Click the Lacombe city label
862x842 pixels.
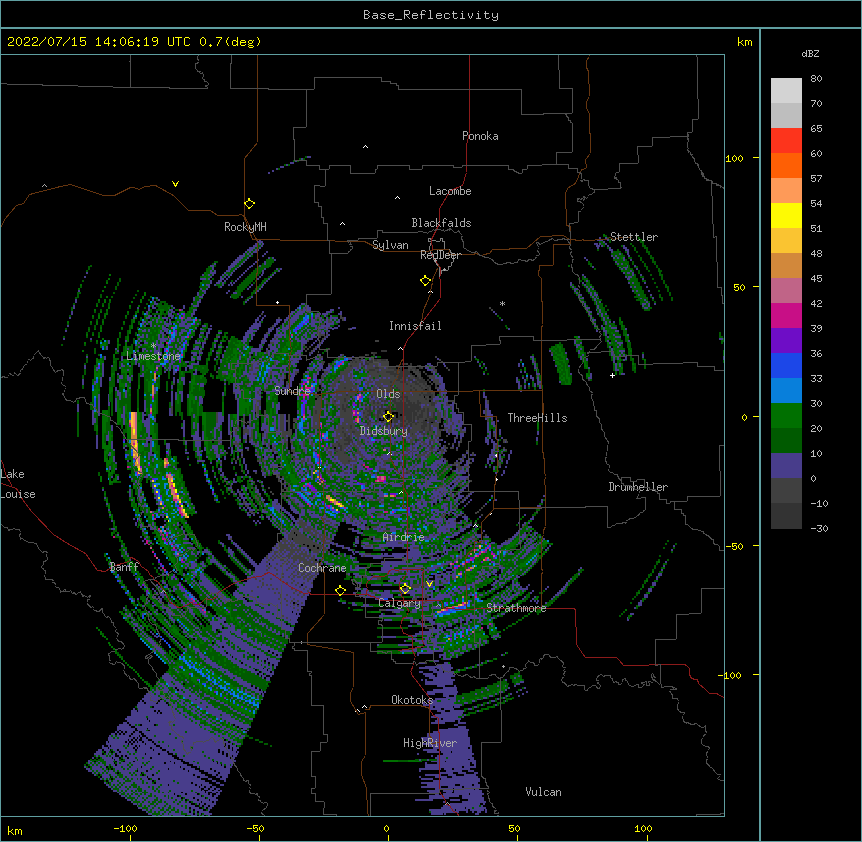(450, 191)
